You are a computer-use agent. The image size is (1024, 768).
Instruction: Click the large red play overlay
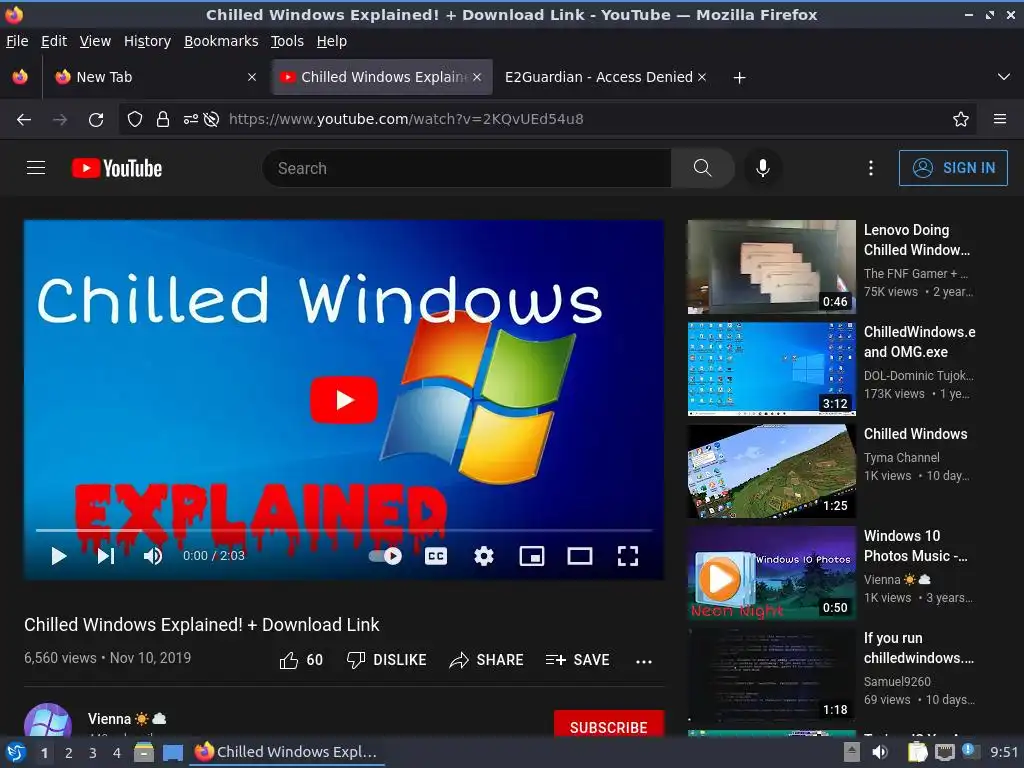pyautogui.click(x=344, y=400)
